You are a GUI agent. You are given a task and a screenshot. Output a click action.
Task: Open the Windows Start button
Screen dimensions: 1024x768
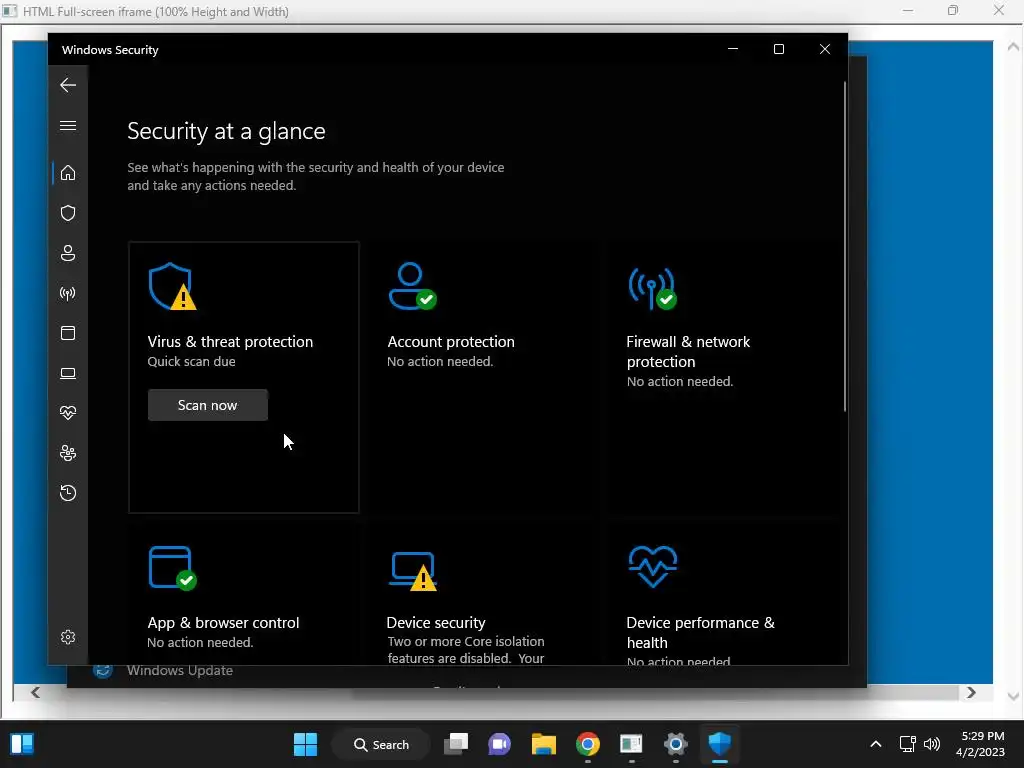click(x=305, y=744)
